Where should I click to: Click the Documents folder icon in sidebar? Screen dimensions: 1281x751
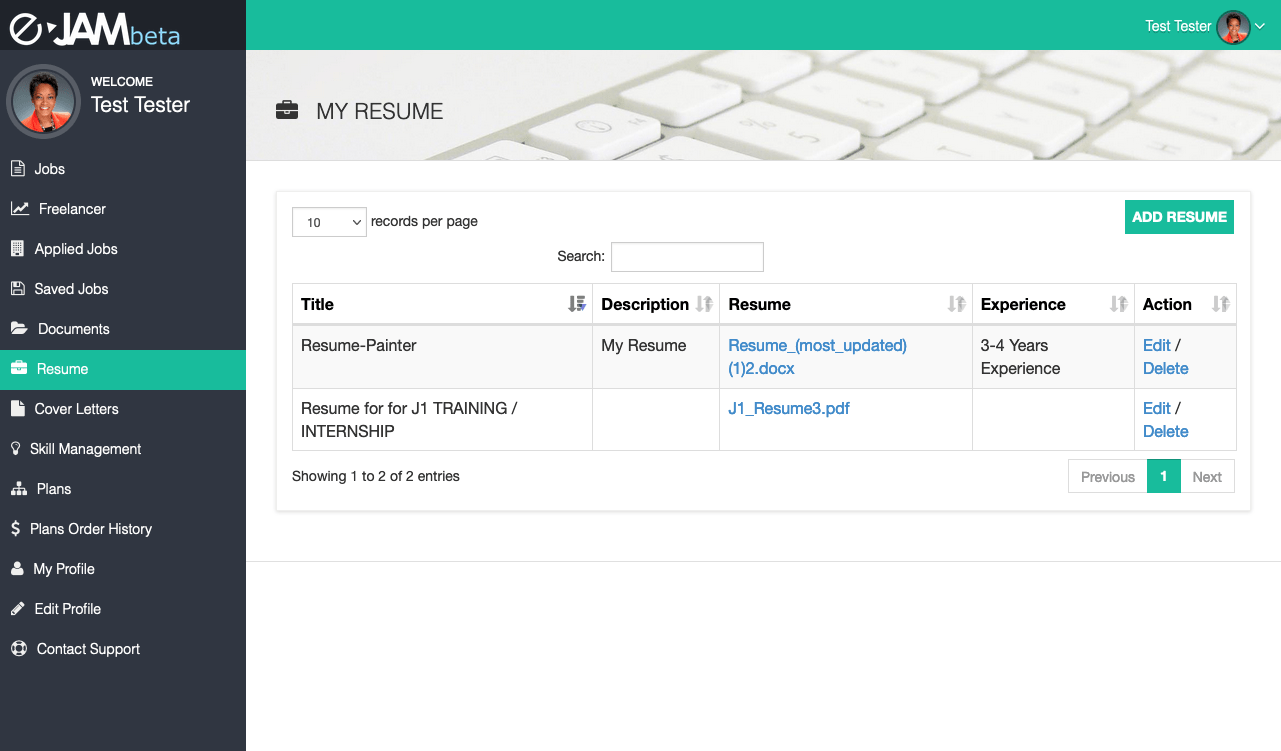click(x=19, y=329)
